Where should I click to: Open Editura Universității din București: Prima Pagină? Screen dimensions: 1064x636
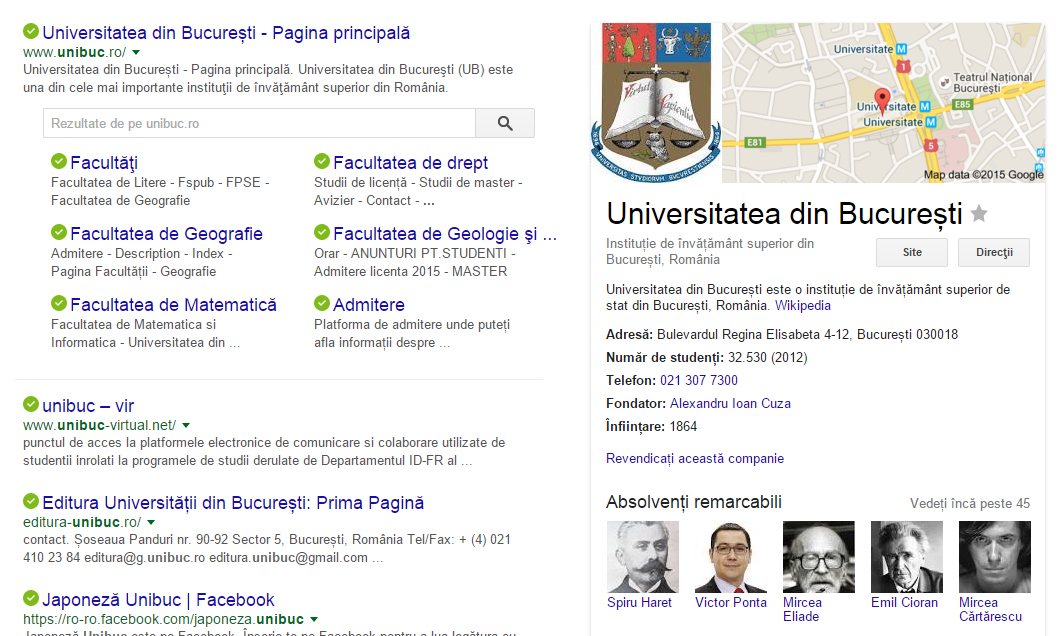[233, 503]
